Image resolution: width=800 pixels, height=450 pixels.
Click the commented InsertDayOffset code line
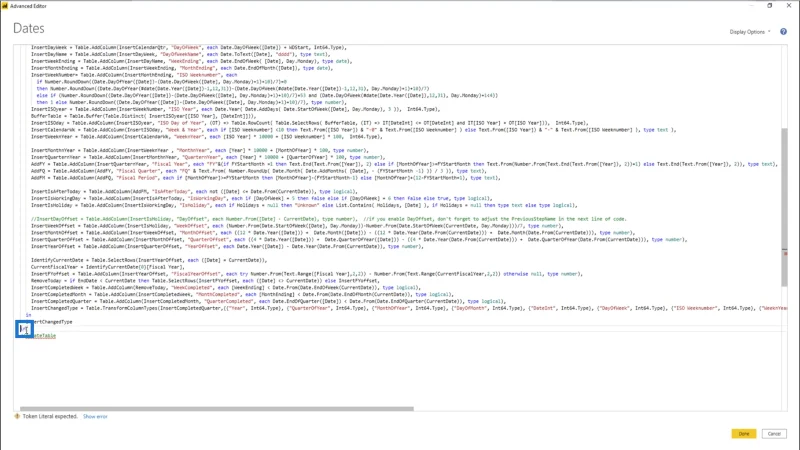pyautogui.click(x=329, y=219)
